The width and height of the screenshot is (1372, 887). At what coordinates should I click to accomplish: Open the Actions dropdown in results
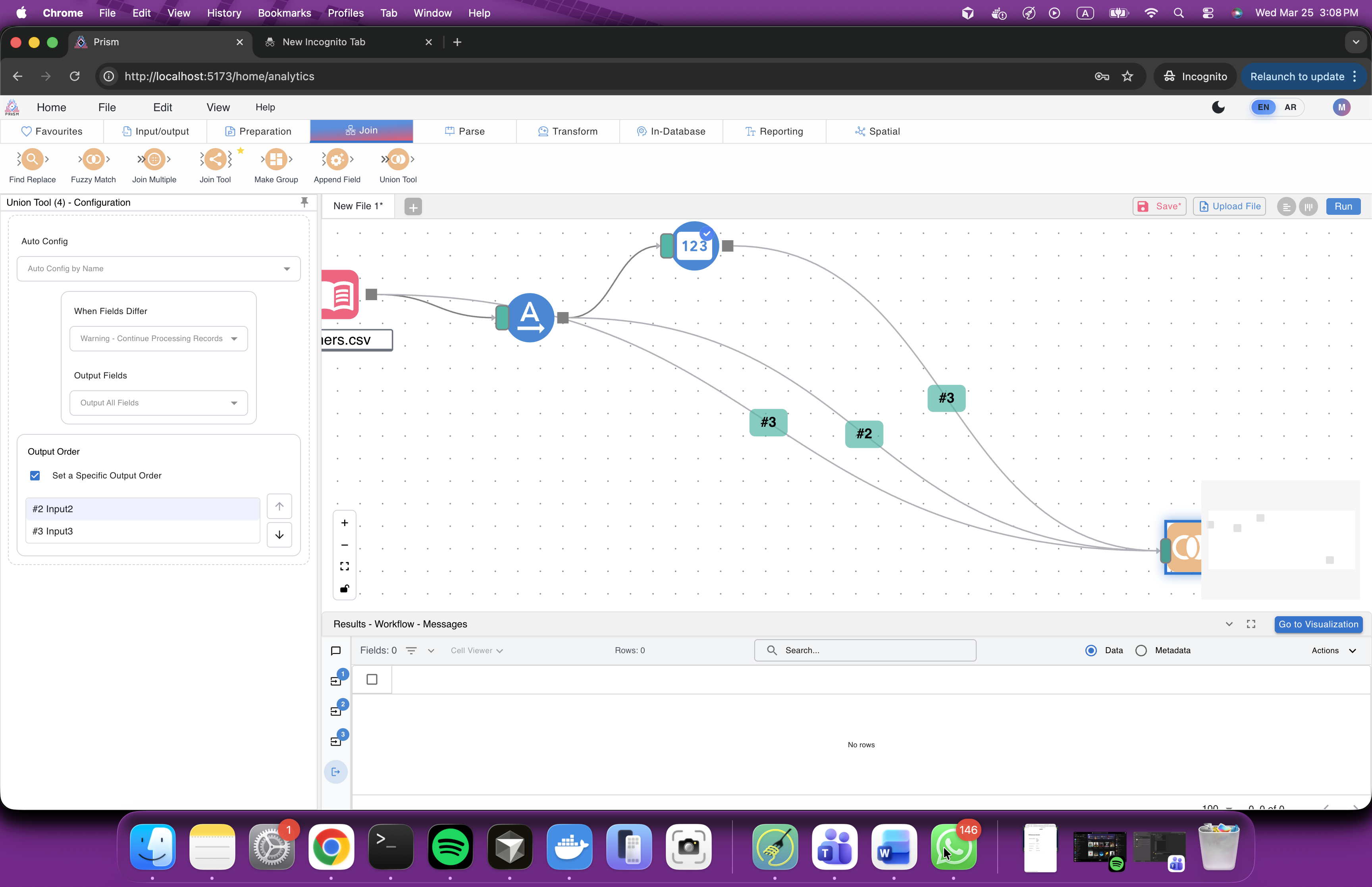[1333, 650]
